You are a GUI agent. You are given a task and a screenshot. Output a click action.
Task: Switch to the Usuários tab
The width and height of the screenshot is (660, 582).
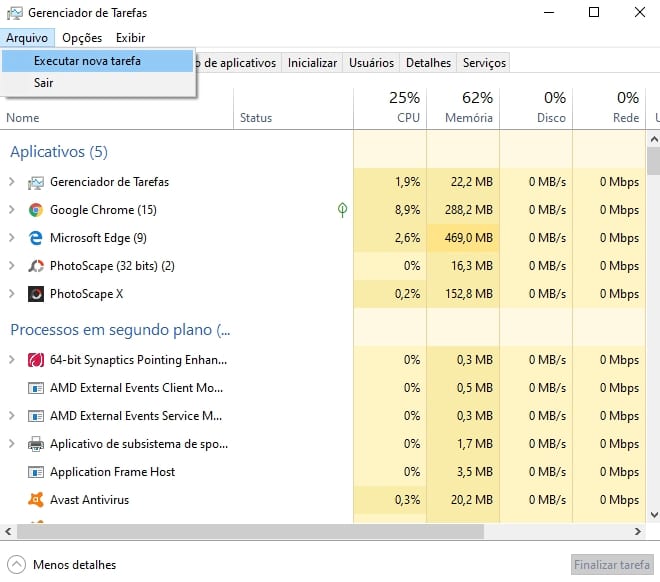[371, 63]
